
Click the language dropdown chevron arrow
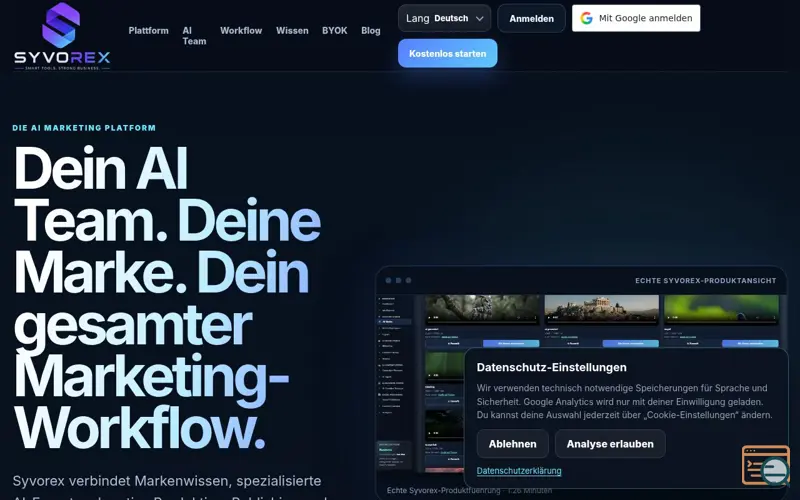479,18
